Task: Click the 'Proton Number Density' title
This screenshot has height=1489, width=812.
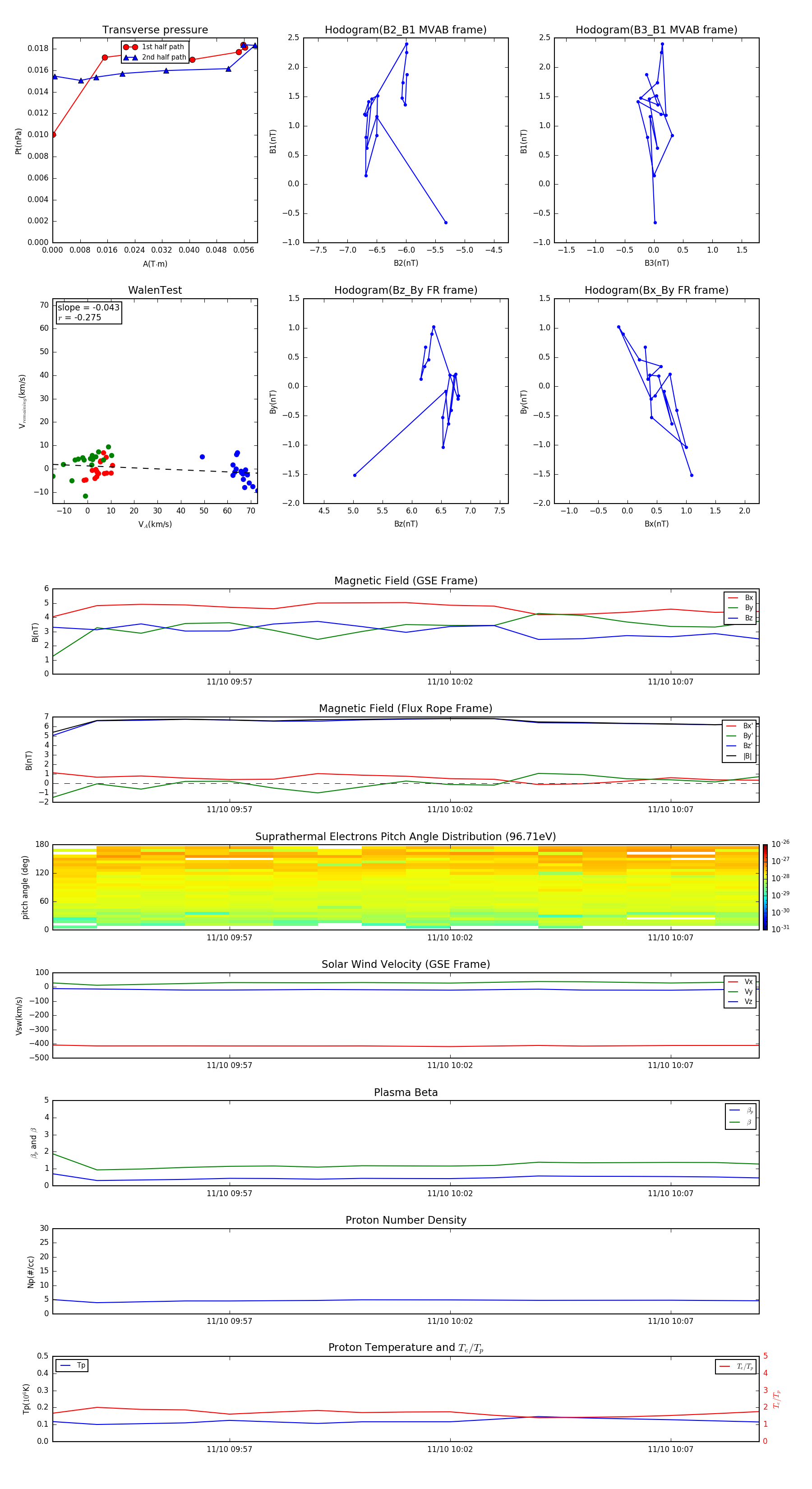Action: tap(406, 1220)
